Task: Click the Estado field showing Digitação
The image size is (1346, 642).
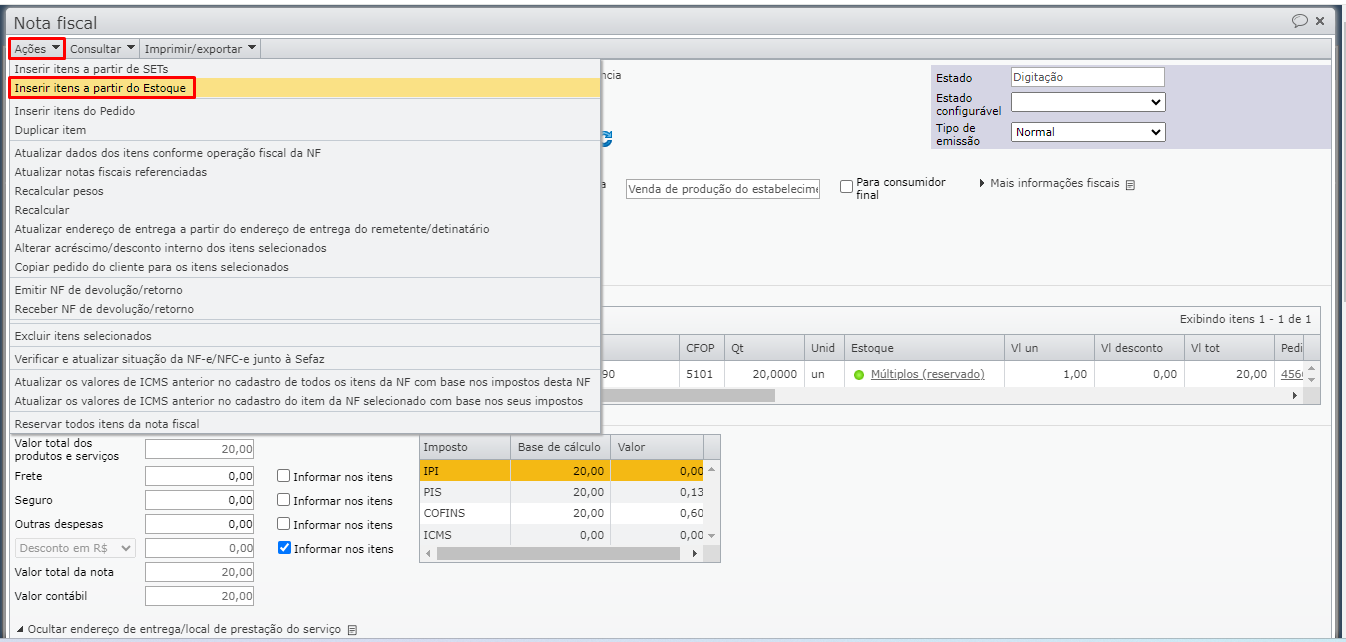Action: (x=1087, y=77)
